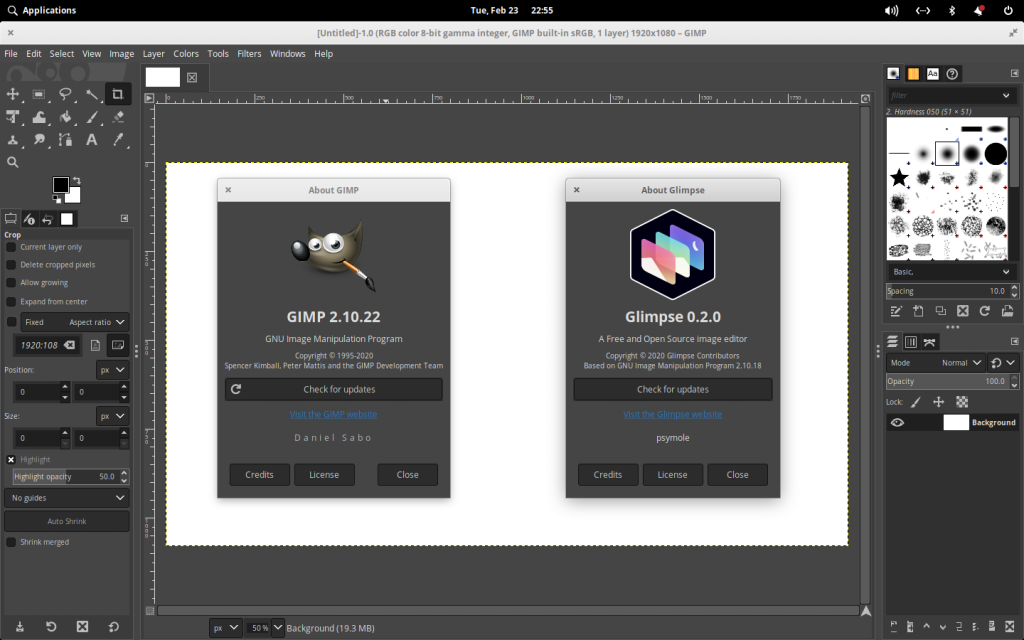The height and width of the screenshot is (640, 1024).
Task: Choose the Eraser tool
Action: [x=119, y=117]
